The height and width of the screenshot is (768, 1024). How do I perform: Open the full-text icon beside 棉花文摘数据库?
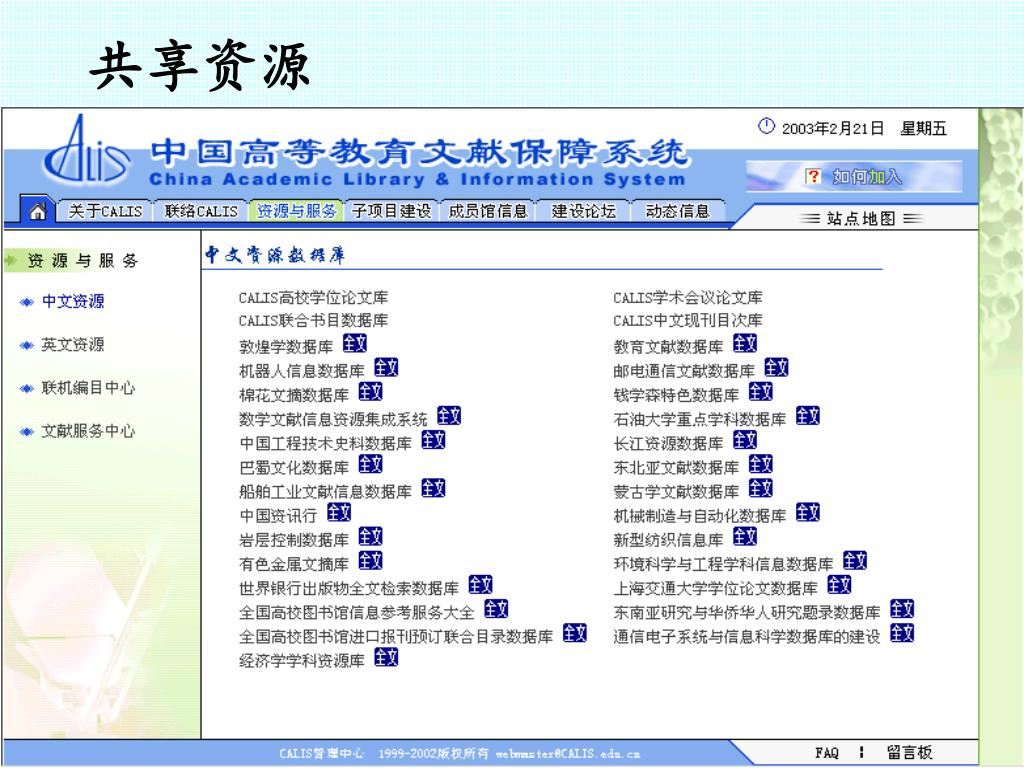tap(370, 392)
